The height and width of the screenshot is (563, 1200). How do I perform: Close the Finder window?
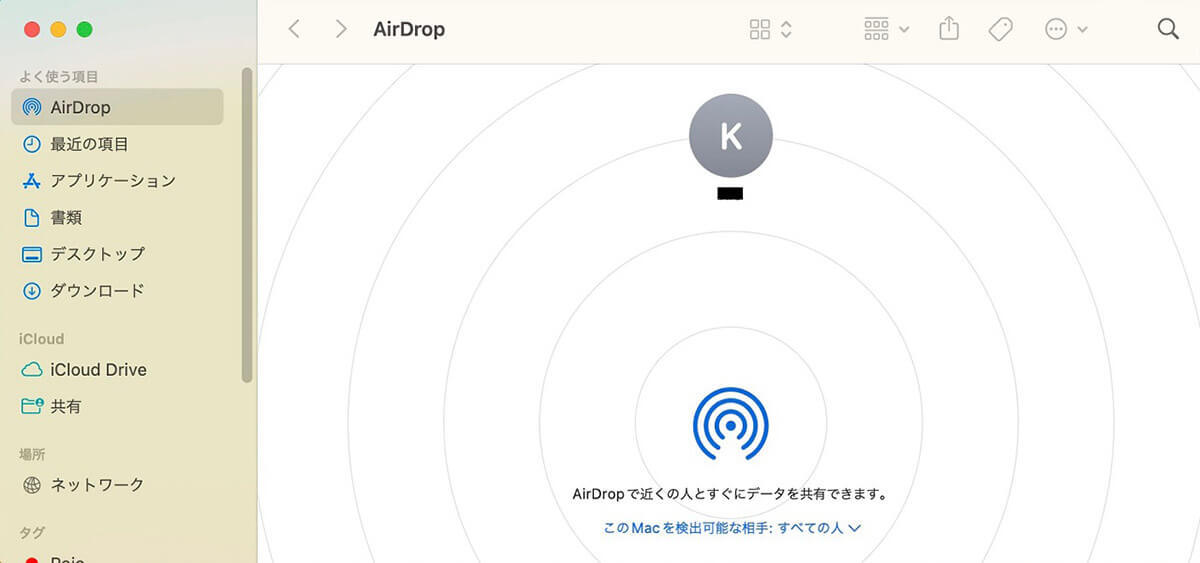[32, 29]
